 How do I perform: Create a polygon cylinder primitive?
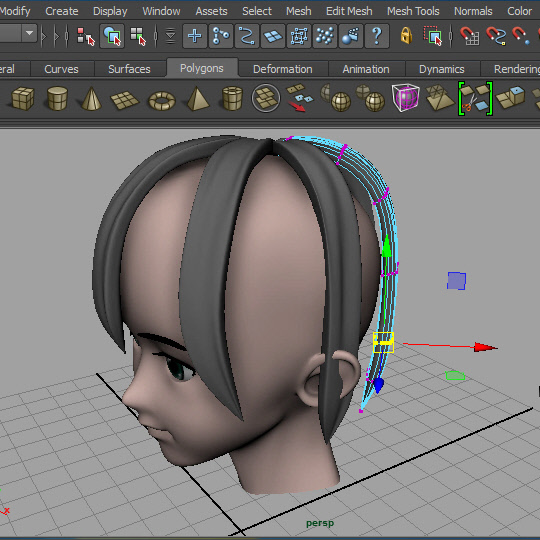tap(57, 98)
